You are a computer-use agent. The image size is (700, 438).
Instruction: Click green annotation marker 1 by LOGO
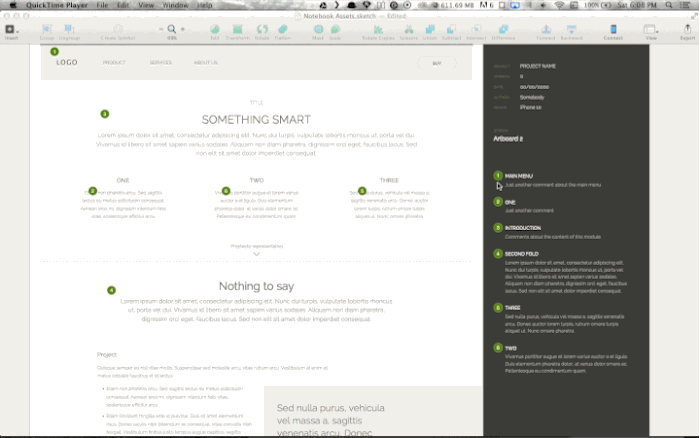tap(54, 51)
